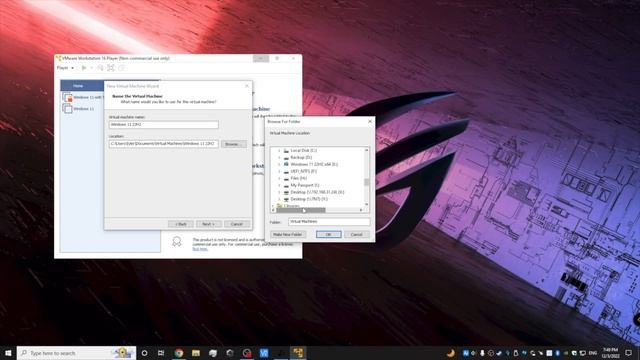Expand the Backup (D:) node
This screenshot has height=360, width=640.
point(279,158)
